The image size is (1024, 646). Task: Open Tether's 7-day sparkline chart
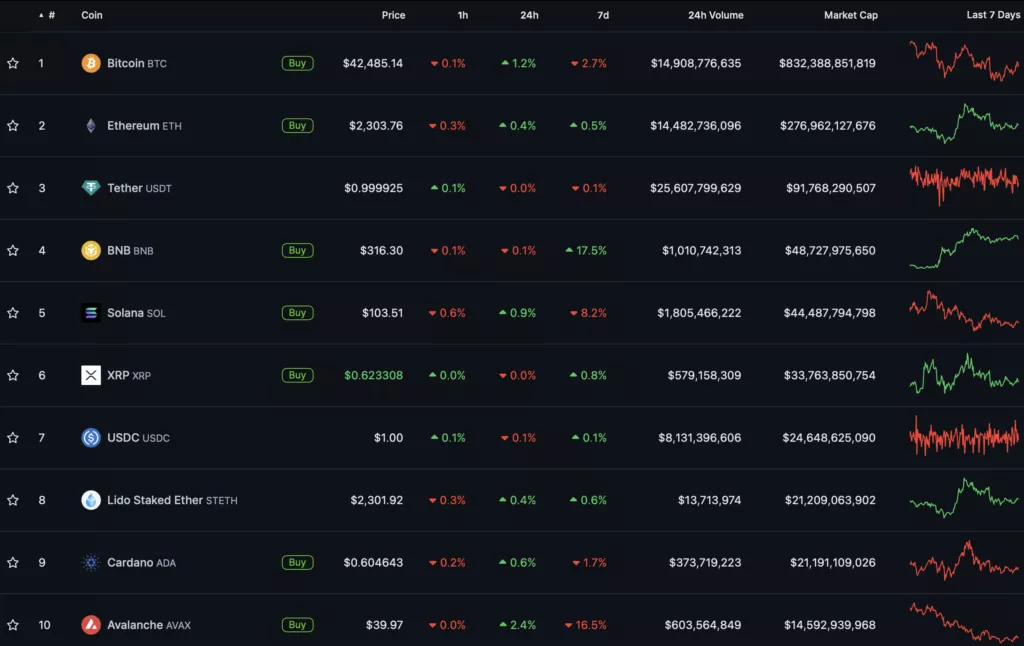coord(964,185)
